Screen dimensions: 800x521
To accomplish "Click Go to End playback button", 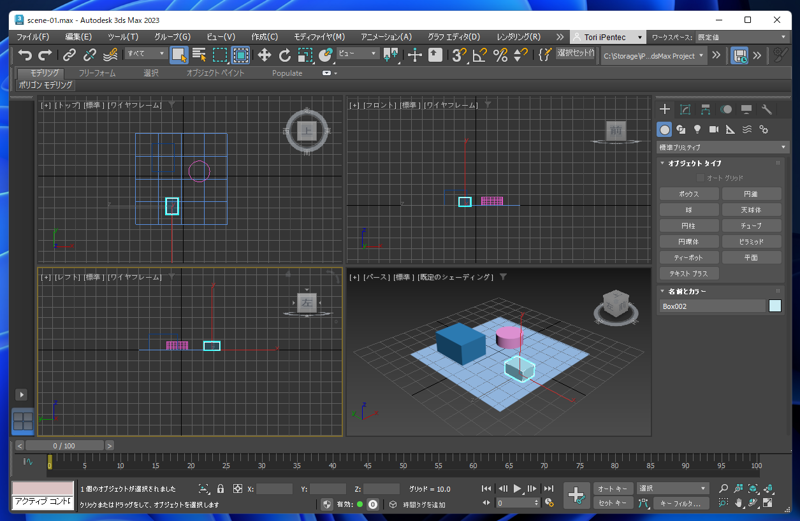I will click(548, 488).
